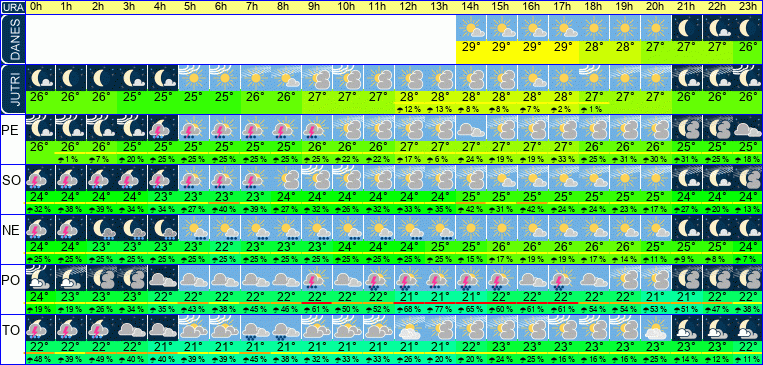Viewport: 763px width, 365px height.
Task: Click the NE 14h sunny icon
Action: (x=471, y=228)
